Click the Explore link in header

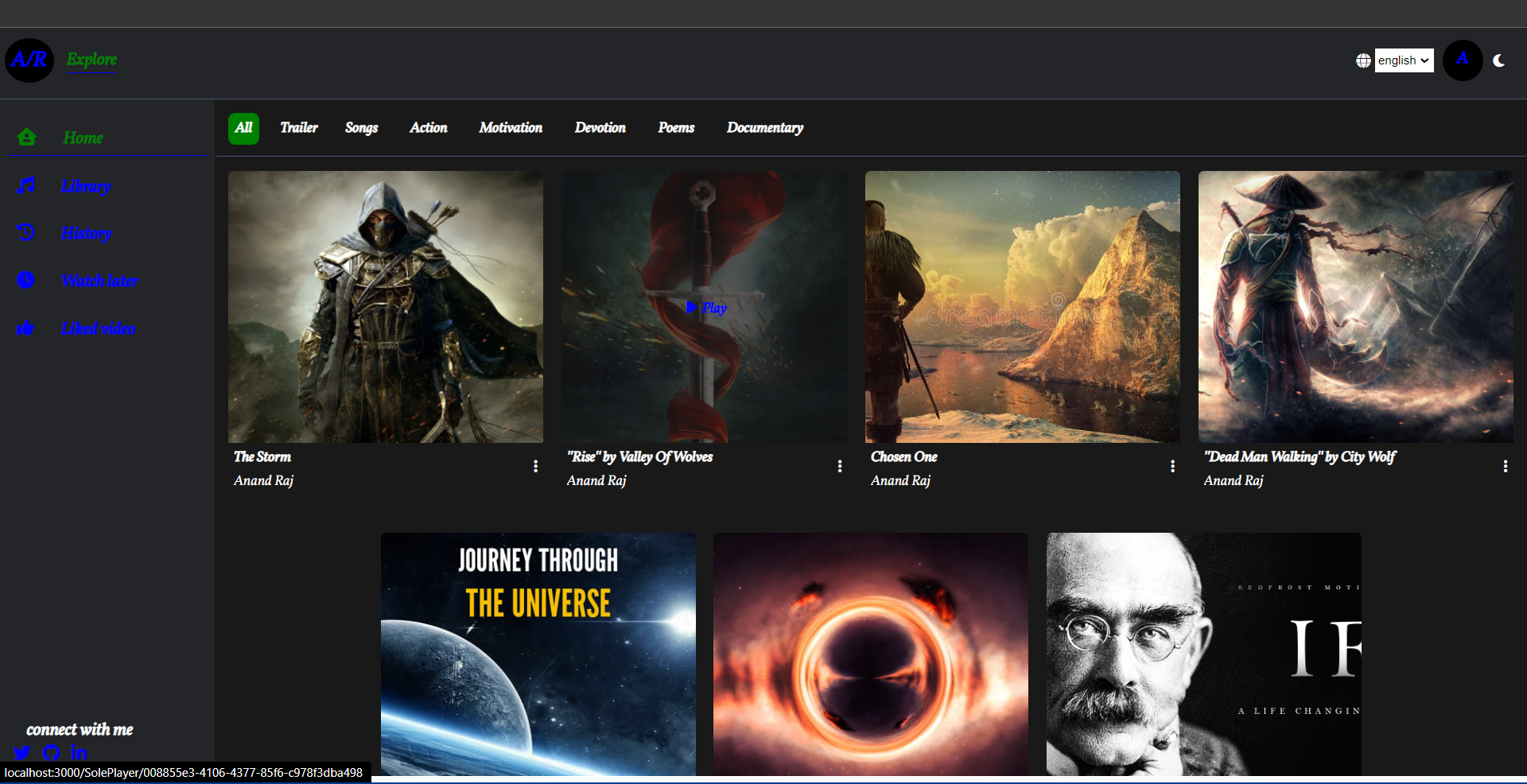coord(91,60)
